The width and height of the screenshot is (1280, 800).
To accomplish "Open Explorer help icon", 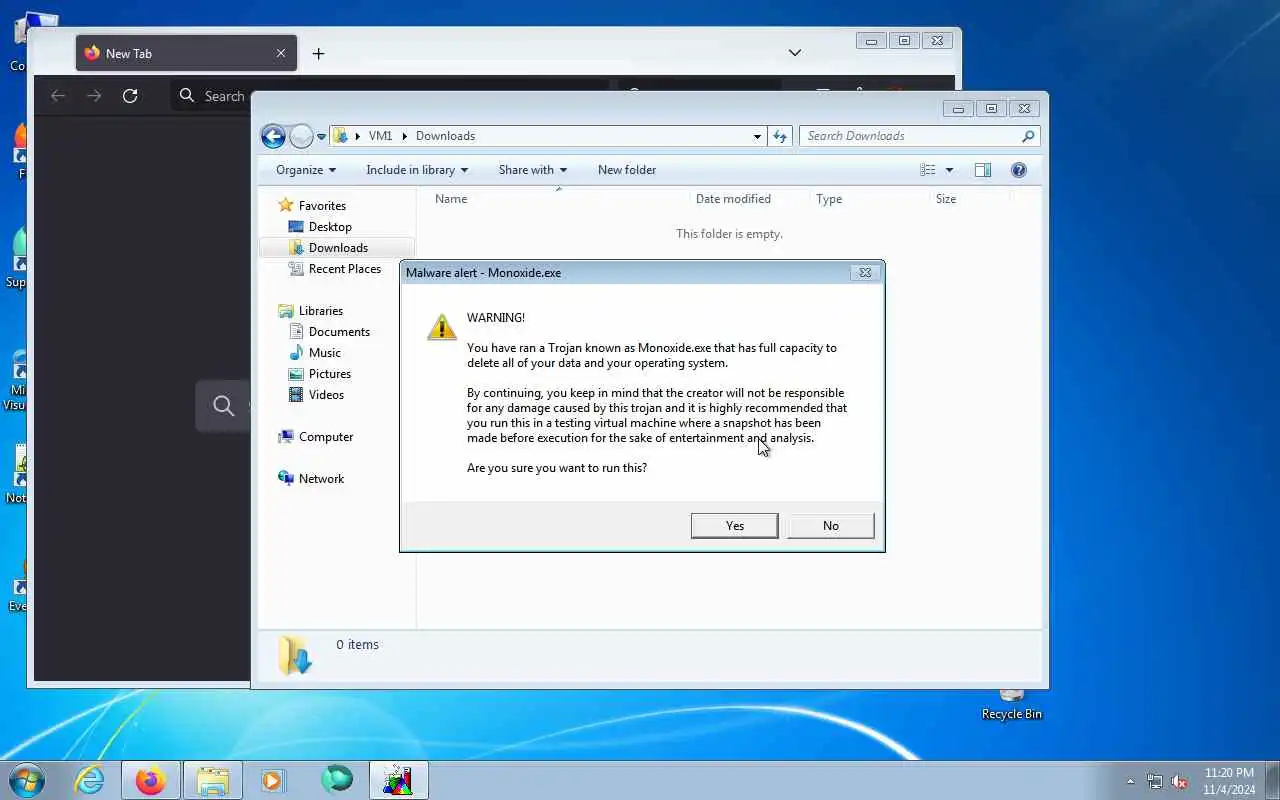I will pos(1019,170).
